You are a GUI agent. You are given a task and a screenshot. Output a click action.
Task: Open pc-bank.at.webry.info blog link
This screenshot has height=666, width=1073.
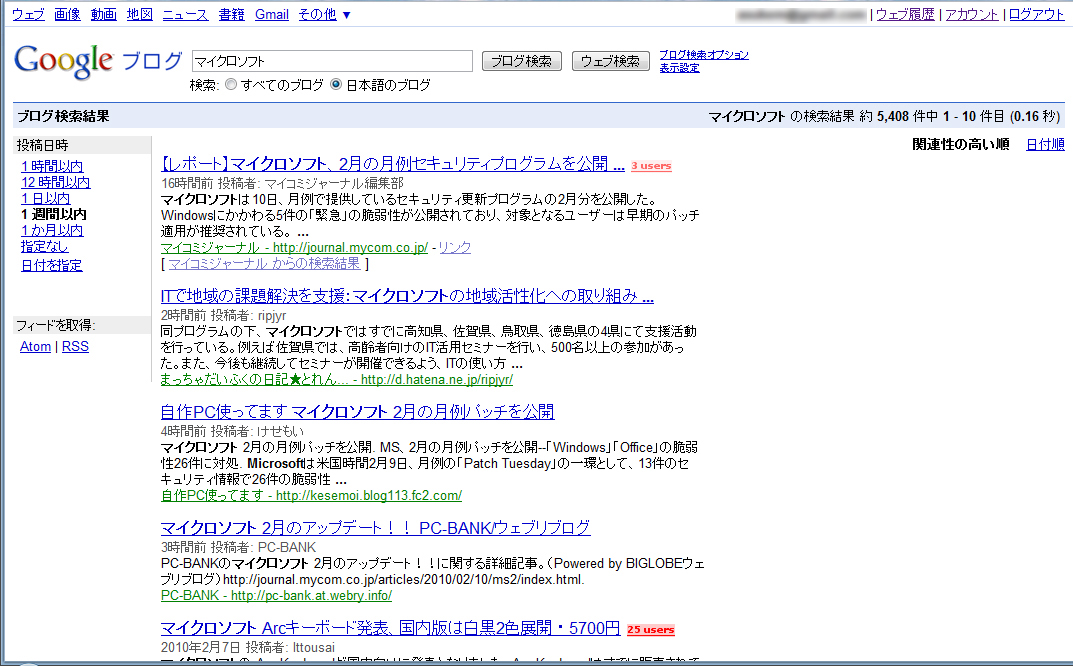tap(276, 595)
